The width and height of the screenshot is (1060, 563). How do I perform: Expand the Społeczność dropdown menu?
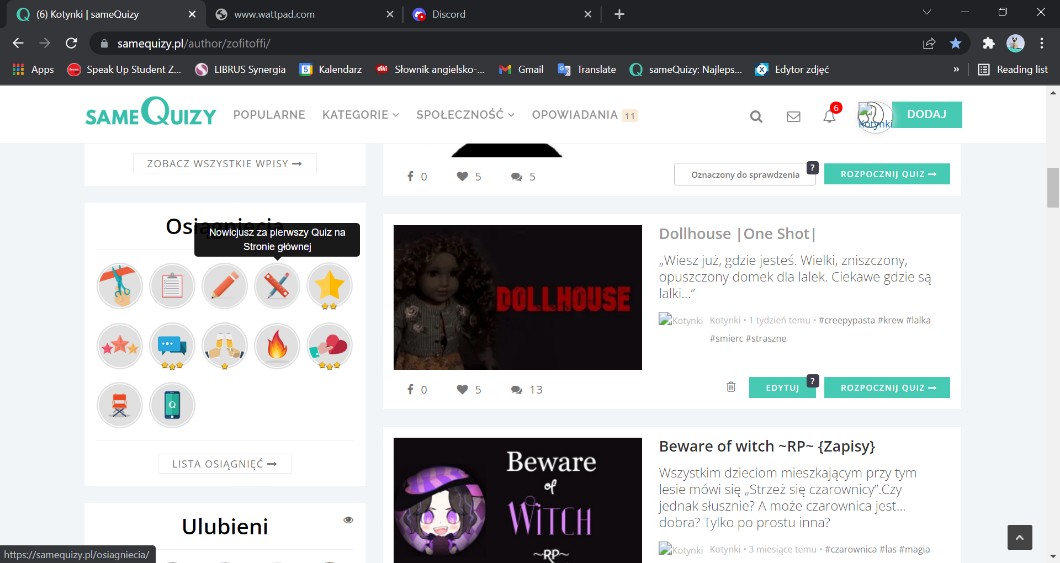click(x=465, y=115)
